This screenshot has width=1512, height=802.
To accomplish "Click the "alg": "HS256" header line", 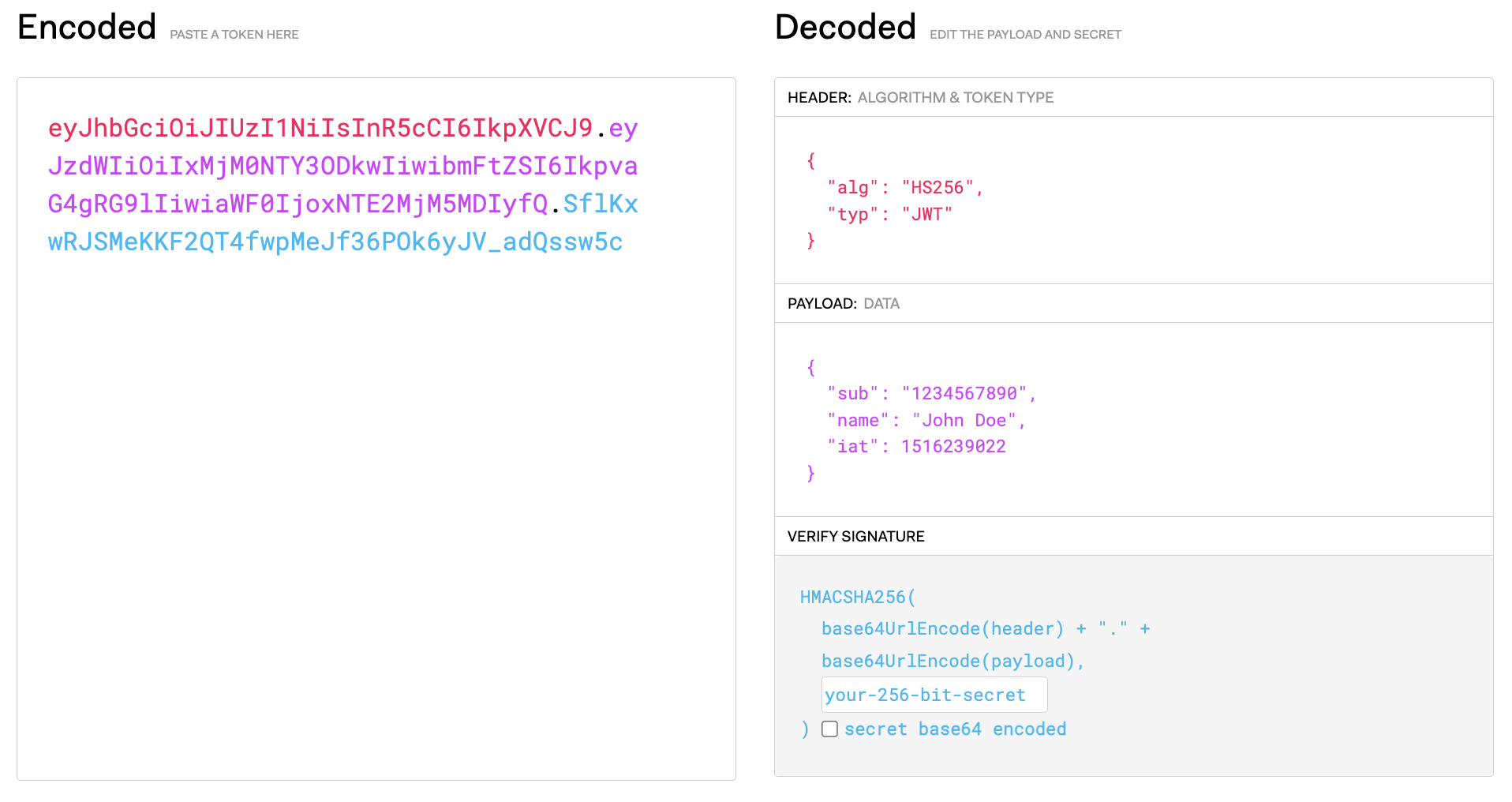I will (x=905, y=188).
